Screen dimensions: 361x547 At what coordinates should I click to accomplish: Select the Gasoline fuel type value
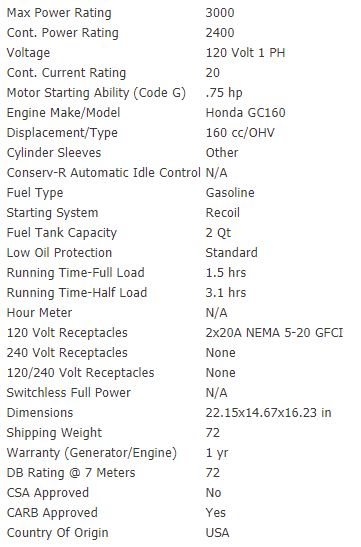pyautogui.click(x=230, y=193)
